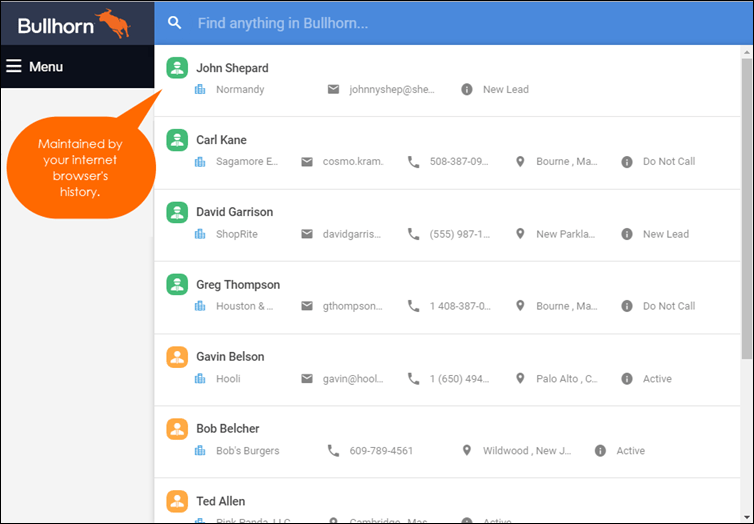This screenshot has width=754, height=524.
Task: Click the phone icon beside (555) 987-1...
Action: pyautogui.click(x=414, y=234)
